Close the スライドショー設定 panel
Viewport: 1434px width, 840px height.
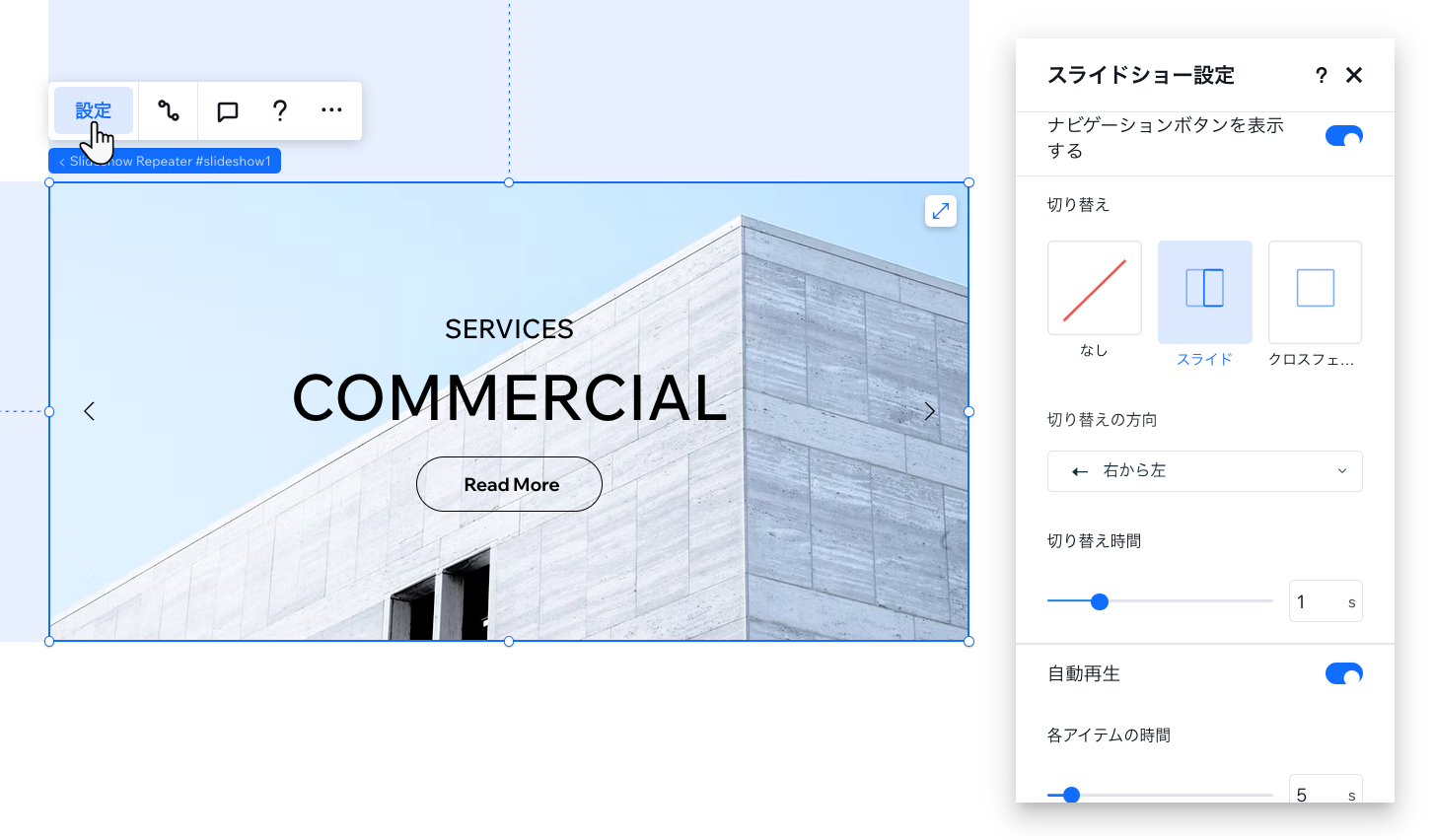pyautogui.click(x=1354, y=75)
